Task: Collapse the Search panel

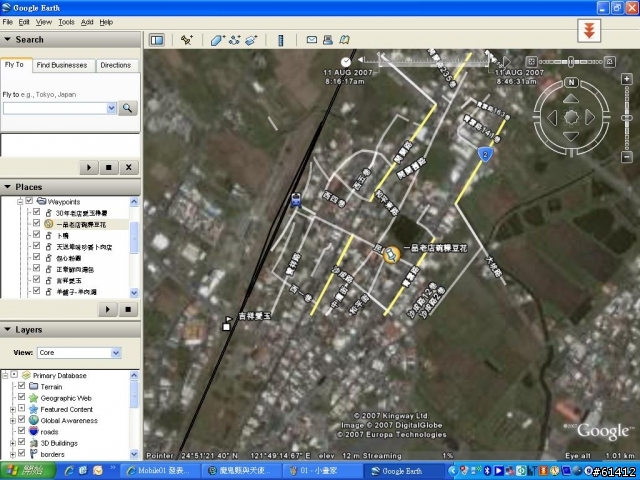Action: (x=7, y=39)
